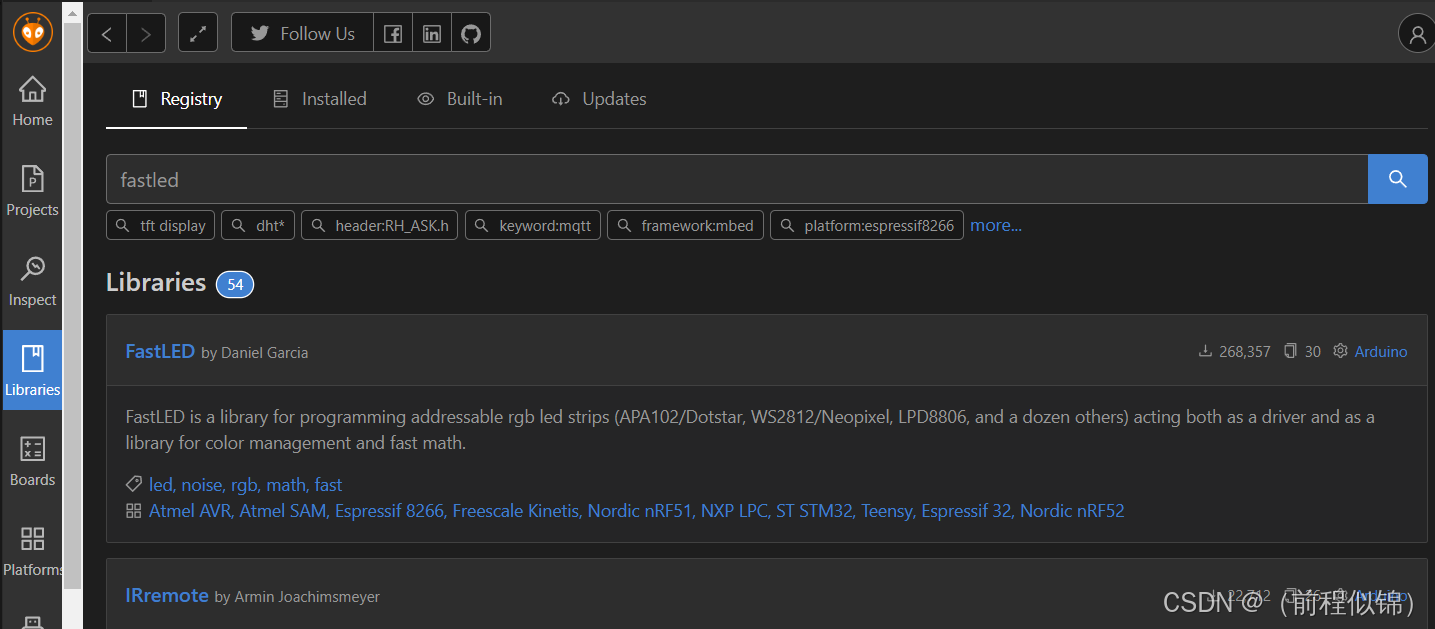
Task: Select the Libraries sidebar section
Action: (32, 370)
